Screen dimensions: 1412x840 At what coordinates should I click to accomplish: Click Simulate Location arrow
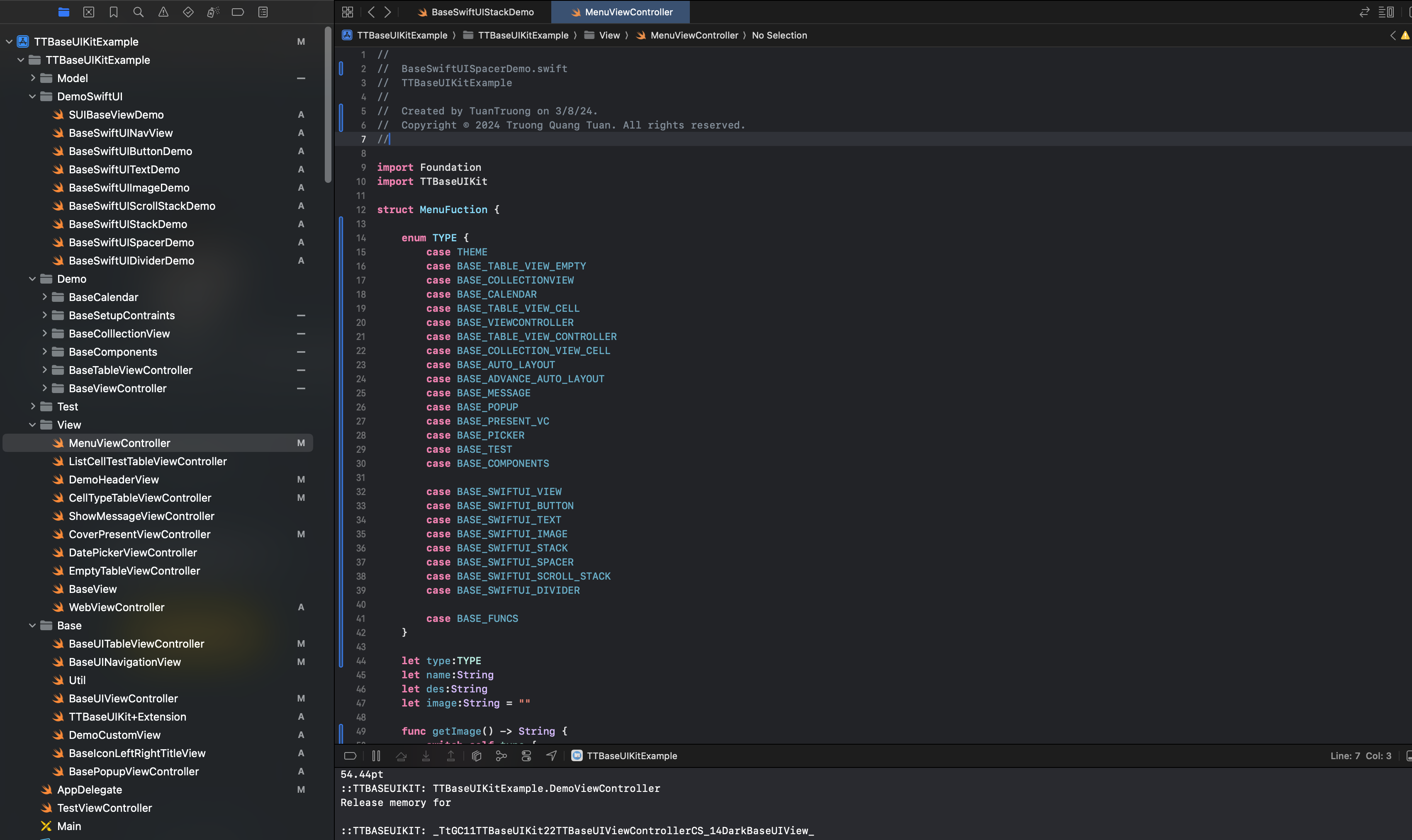(x=551, y=756)
